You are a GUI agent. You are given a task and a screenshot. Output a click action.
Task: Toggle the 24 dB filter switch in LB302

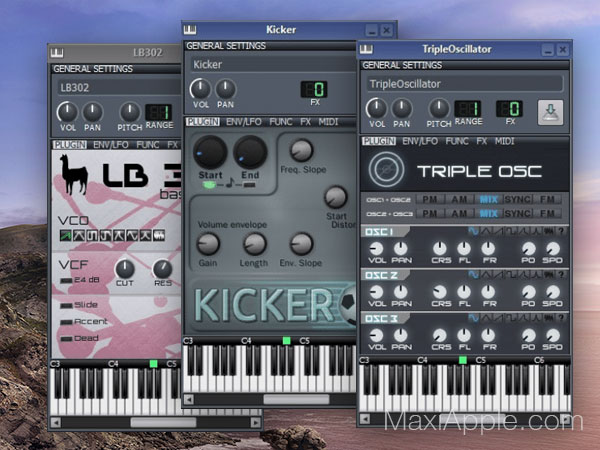[66, 280]
